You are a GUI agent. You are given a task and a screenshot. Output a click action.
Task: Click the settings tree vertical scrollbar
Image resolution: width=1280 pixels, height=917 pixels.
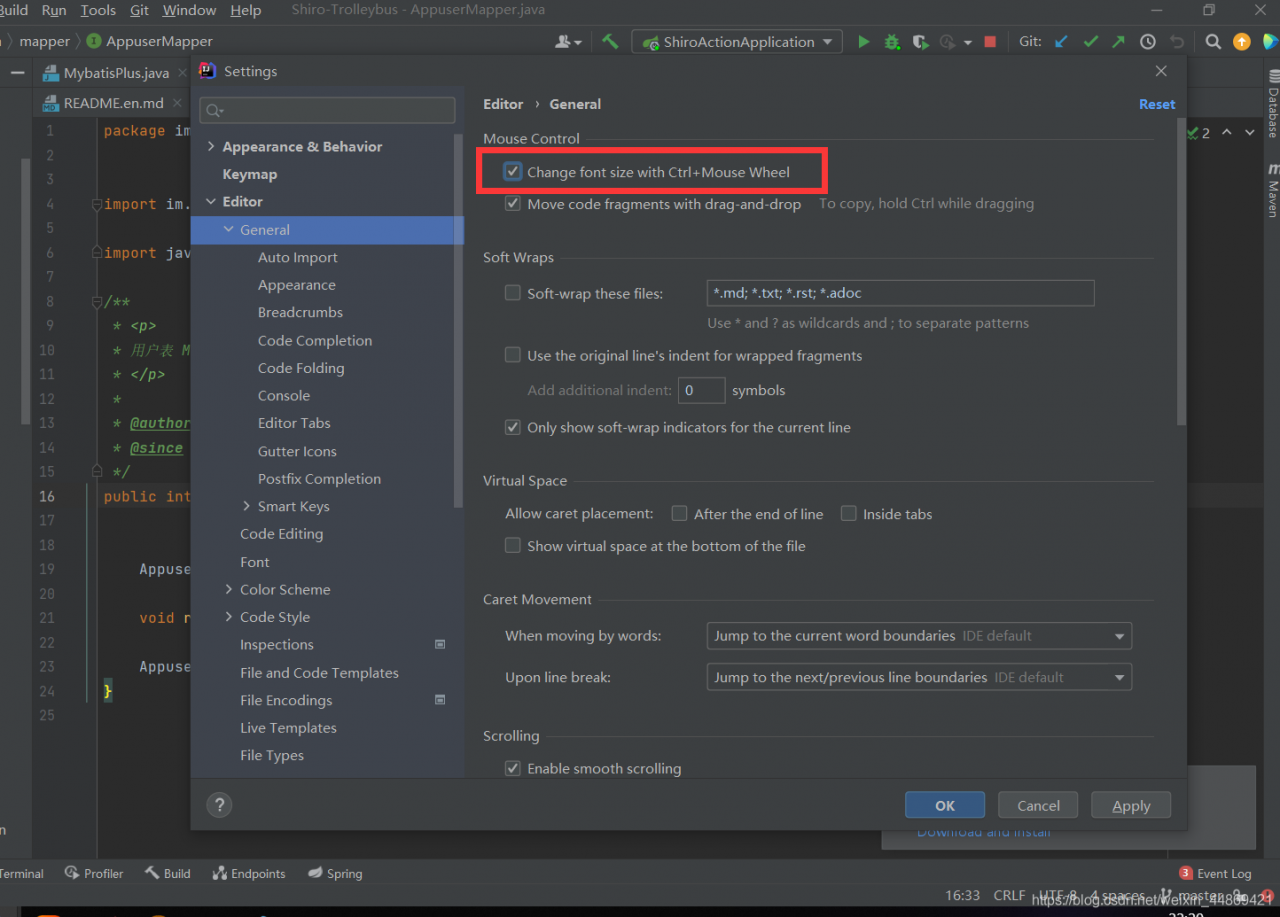[x=459, y=320]
